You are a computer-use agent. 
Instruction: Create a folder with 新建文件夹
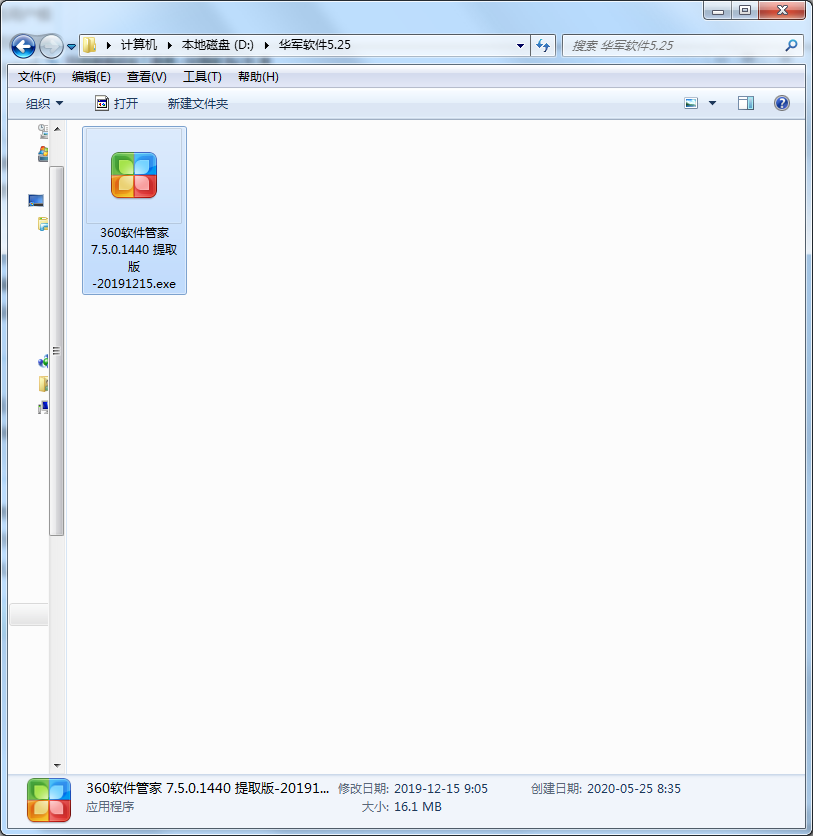(x=198, y=103)
